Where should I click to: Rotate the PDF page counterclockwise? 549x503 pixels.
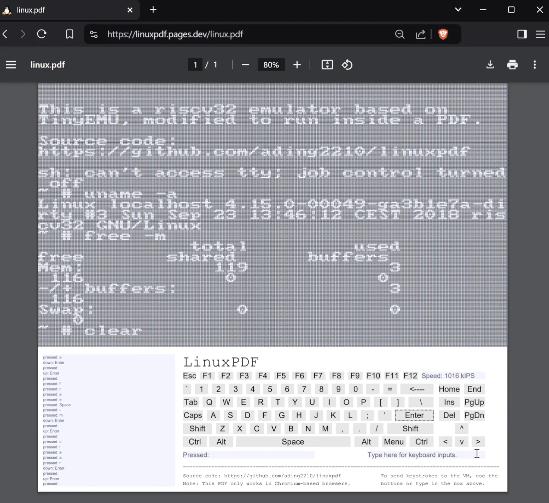tap(347, 64)
